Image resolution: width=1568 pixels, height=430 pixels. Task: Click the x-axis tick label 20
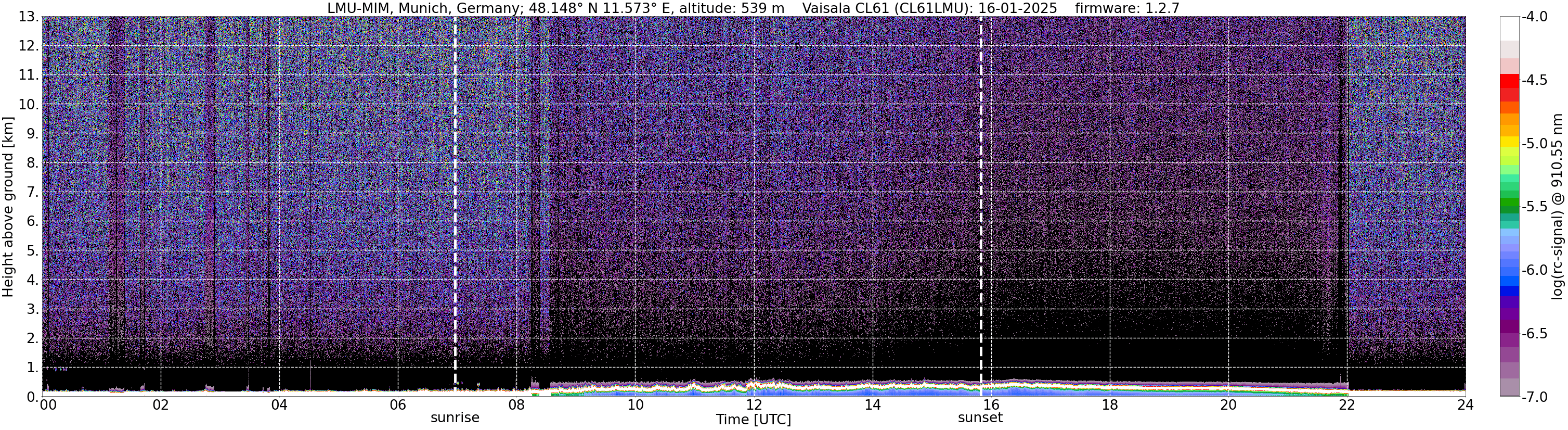point(1228,405)
